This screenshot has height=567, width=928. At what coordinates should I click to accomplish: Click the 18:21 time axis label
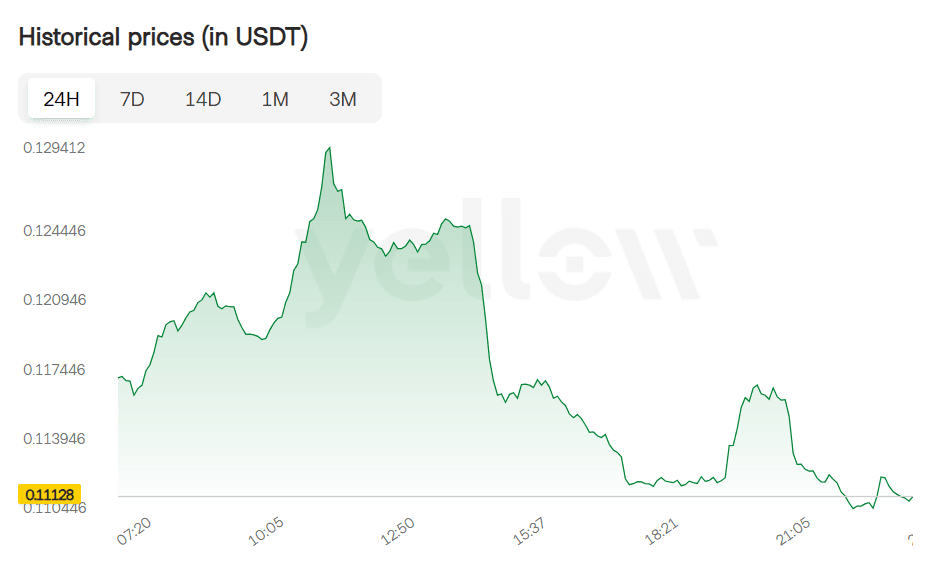point(663,531)
